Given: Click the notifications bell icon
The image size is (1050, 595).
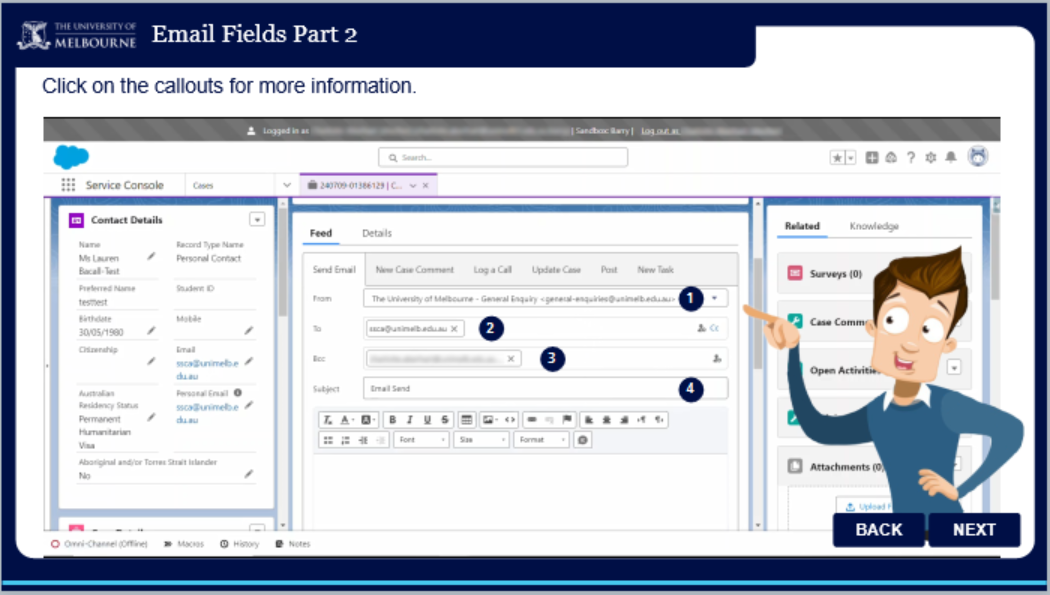Looking at the screenshot, I should pos(950,158).
